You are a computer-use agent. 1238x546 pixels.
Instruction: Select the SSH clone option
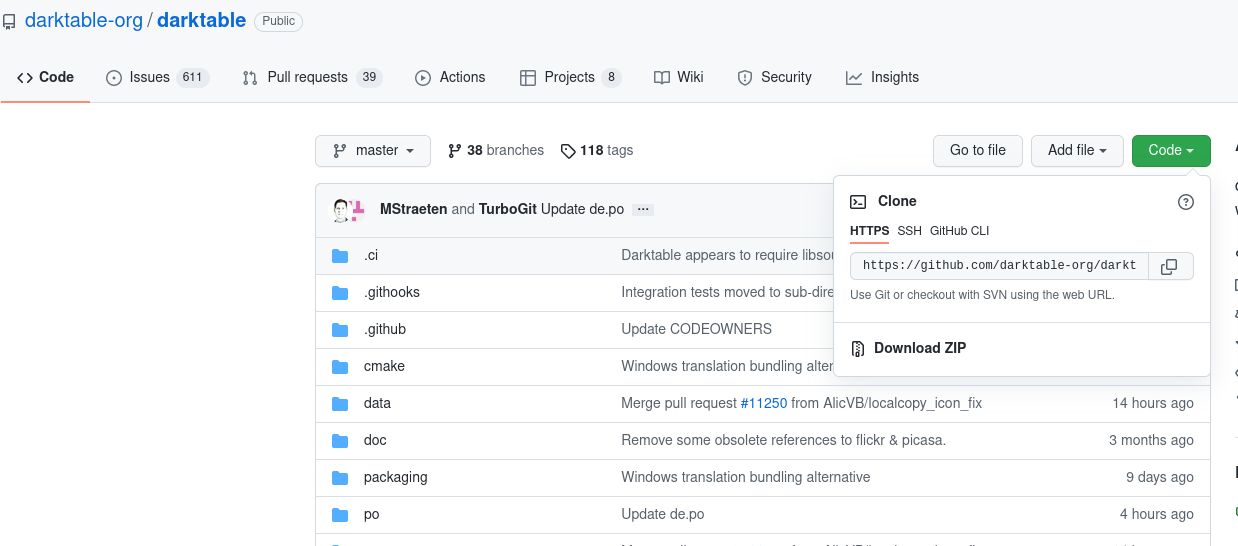pos(909,231)
